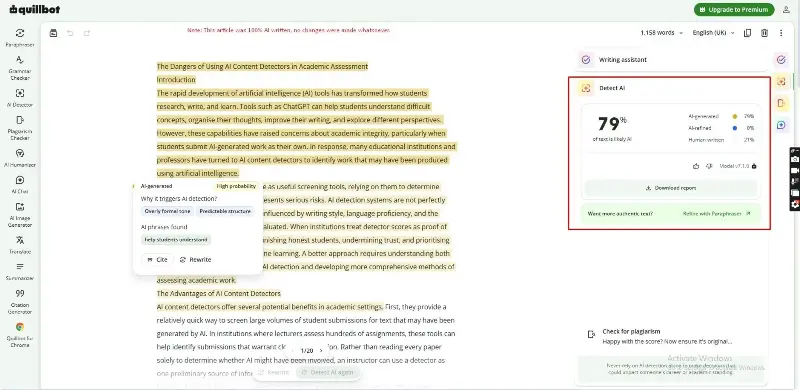Open Detect AI from right rail icon

[x=781, y=82]
